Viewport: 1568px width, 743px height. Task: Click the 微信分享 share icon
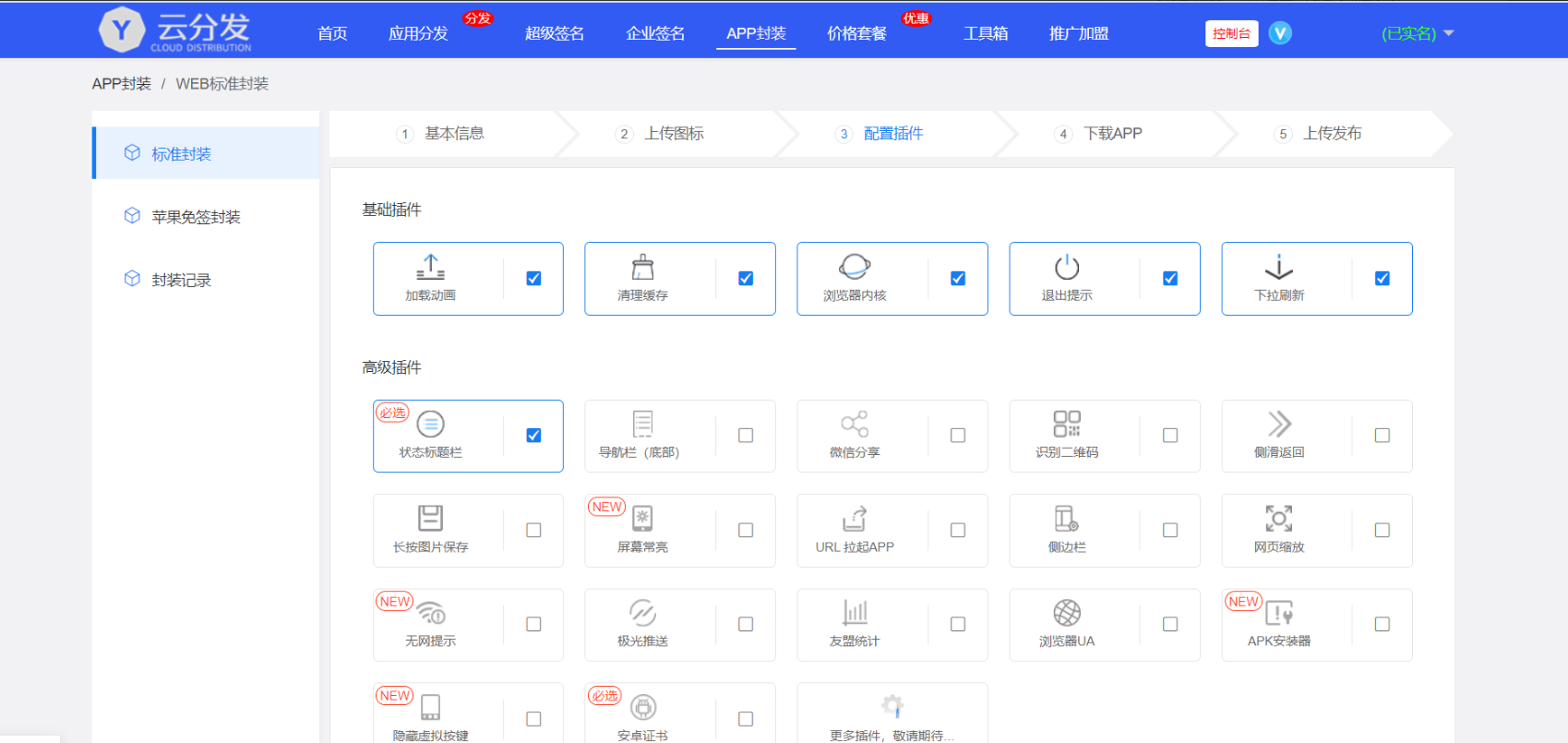pos(855,424)
